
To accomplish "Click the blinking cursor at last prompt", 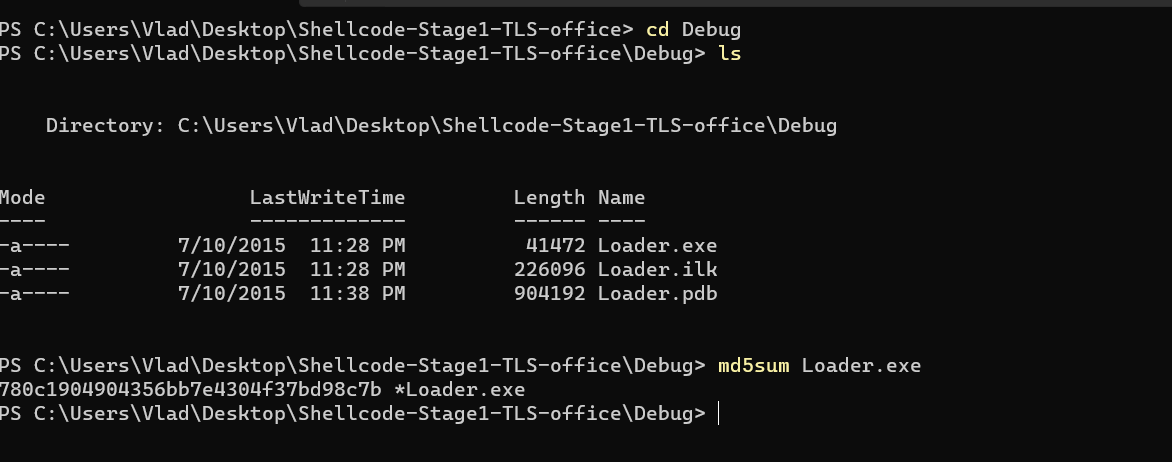I will coord(718,413).
